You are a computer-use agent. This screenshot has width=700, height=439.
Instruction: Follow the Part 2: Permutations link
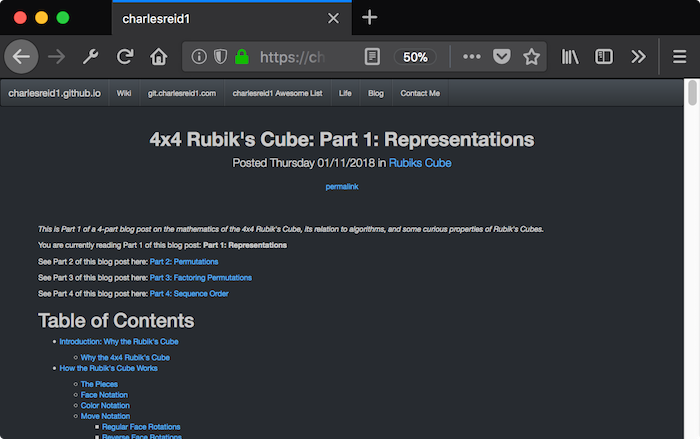(184, 262)
